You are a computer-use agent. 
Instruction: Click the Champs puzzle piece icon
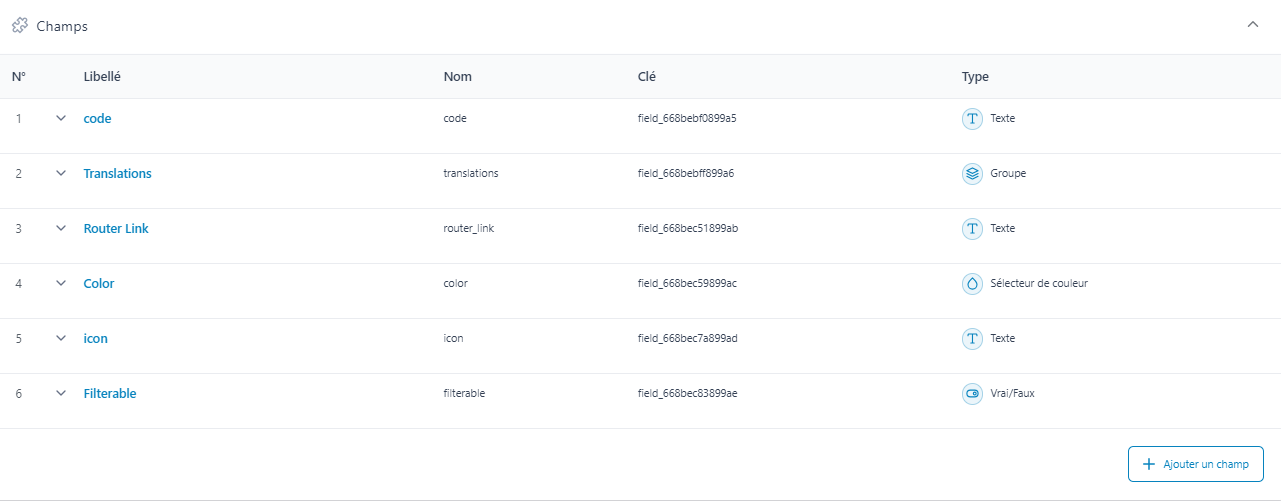point(20,26)
